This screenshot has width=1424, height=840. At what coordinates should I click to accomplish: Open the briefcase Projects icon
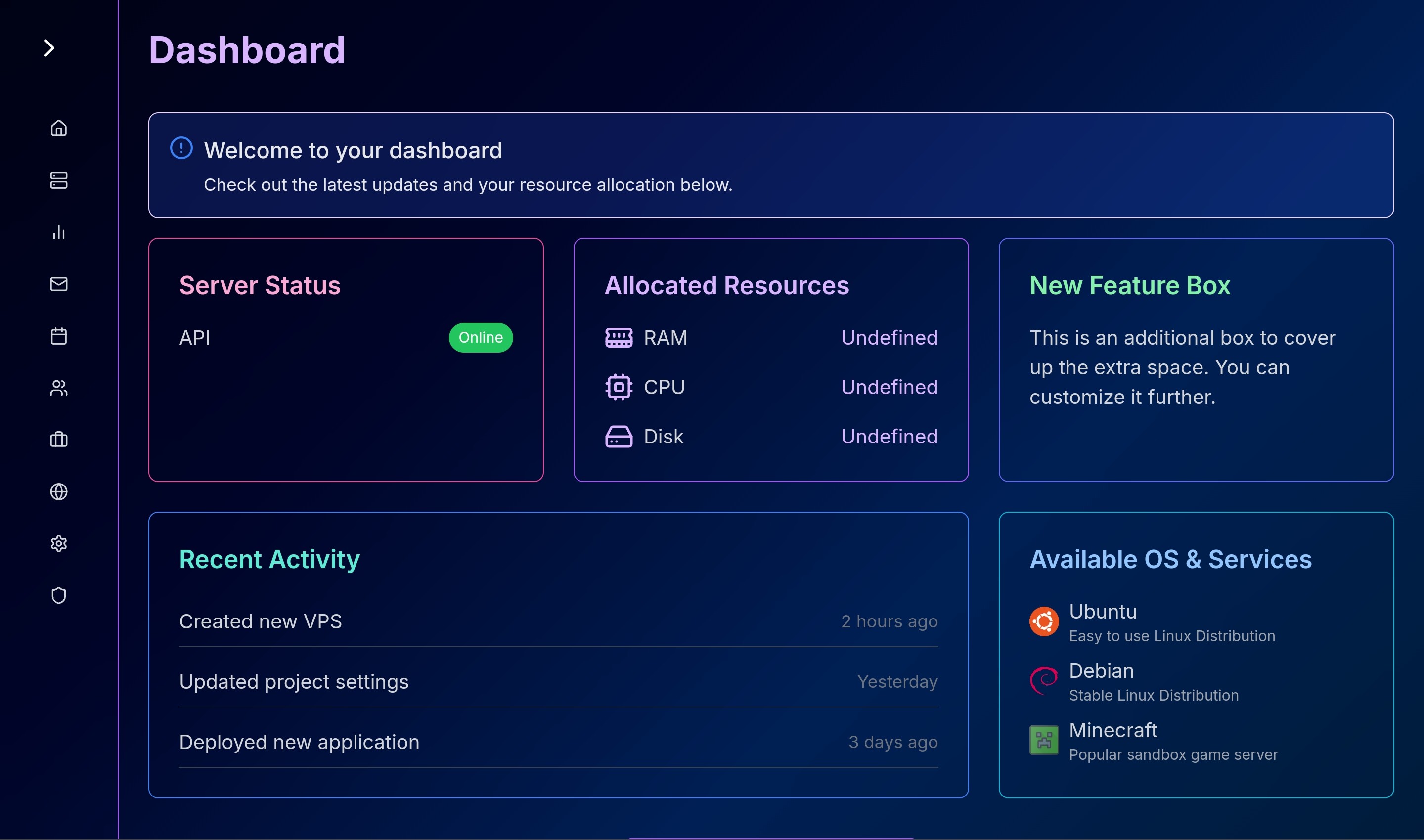pos(59,440)
